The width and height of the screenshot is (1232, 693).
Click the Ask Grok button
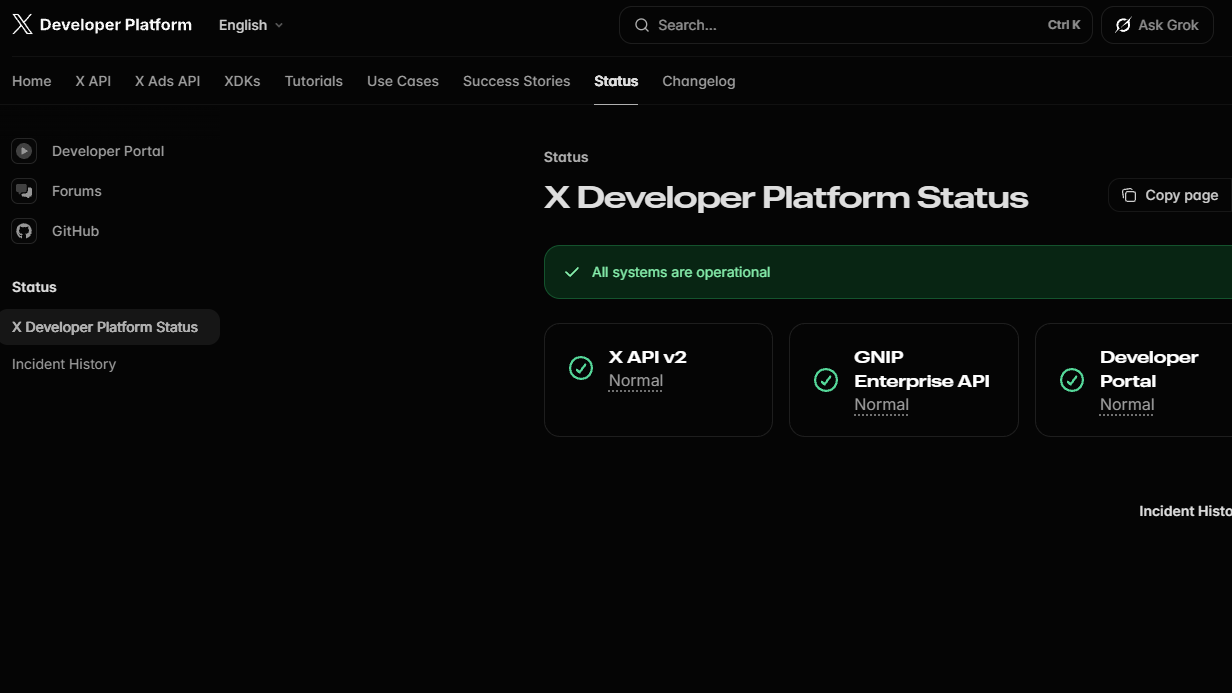[1157, 25]
